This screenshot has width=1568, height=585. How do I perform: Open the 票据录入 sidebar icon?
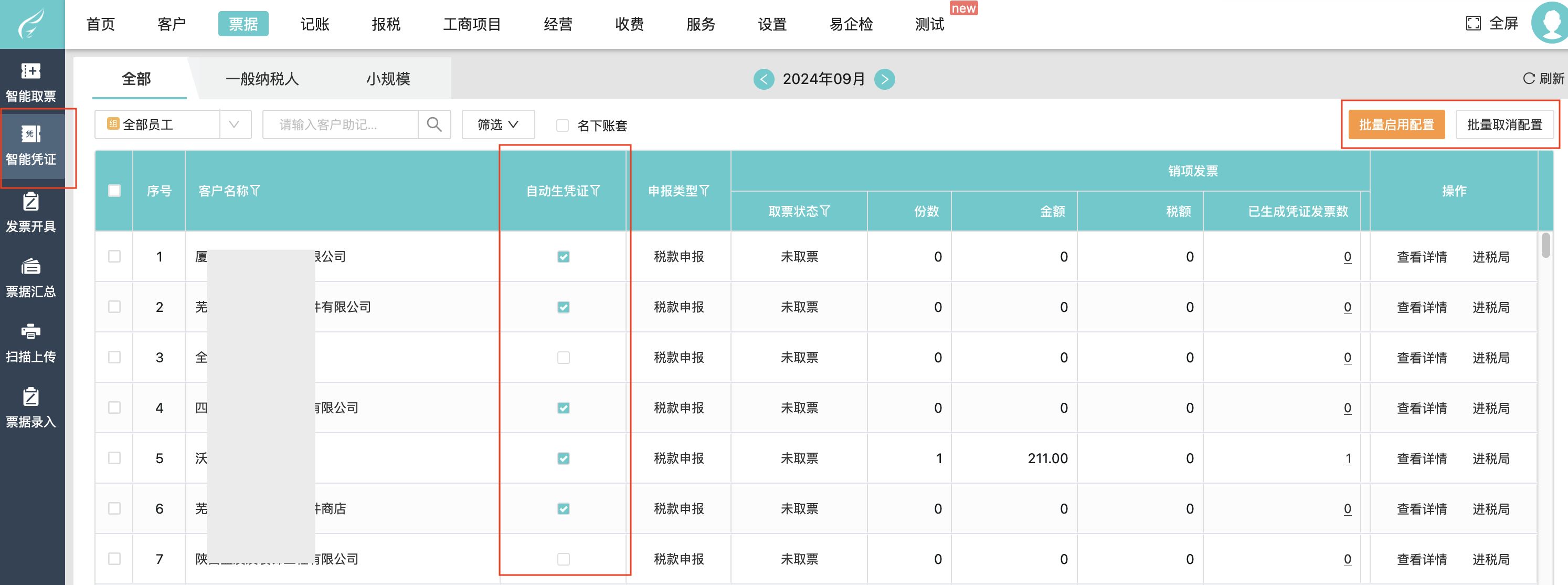pyautogui.click(x=30, y=396)
